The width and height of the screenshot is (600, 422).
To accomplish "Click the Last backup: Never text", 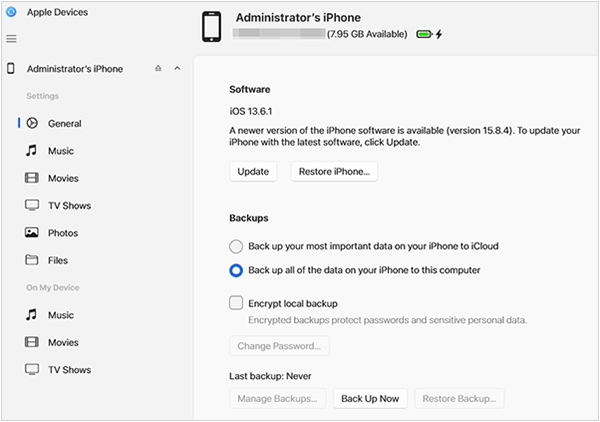I will 270,376.
